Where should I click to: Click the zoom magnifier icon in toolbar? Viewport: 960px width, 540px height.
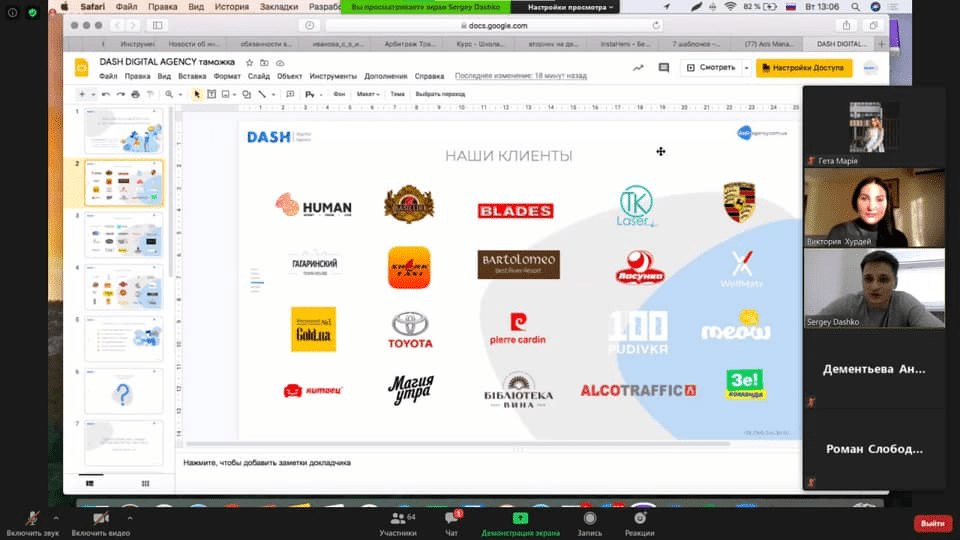(169, 94)
